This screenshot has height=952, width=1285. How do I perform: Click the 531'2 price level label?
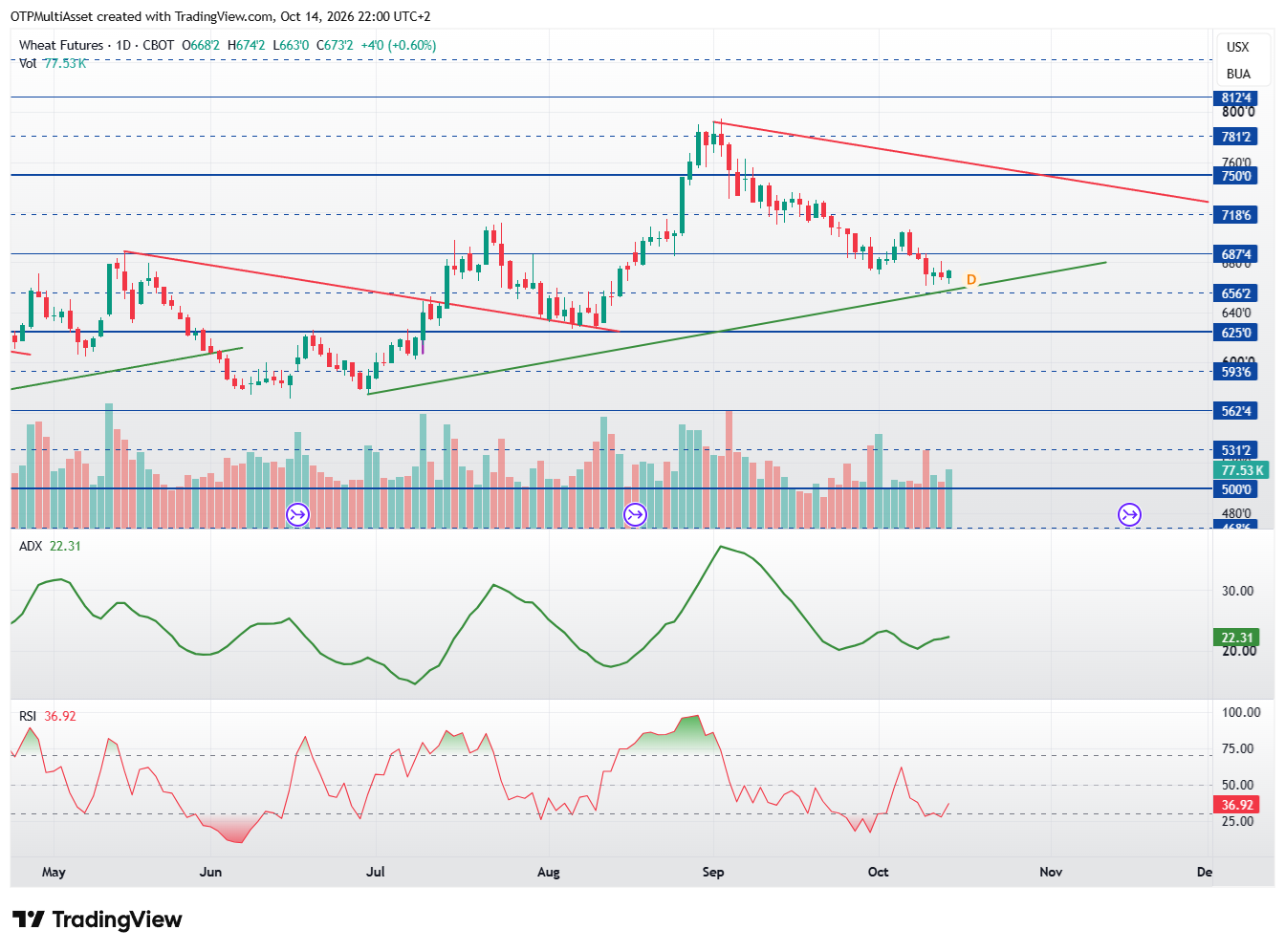click(1235, 450)
